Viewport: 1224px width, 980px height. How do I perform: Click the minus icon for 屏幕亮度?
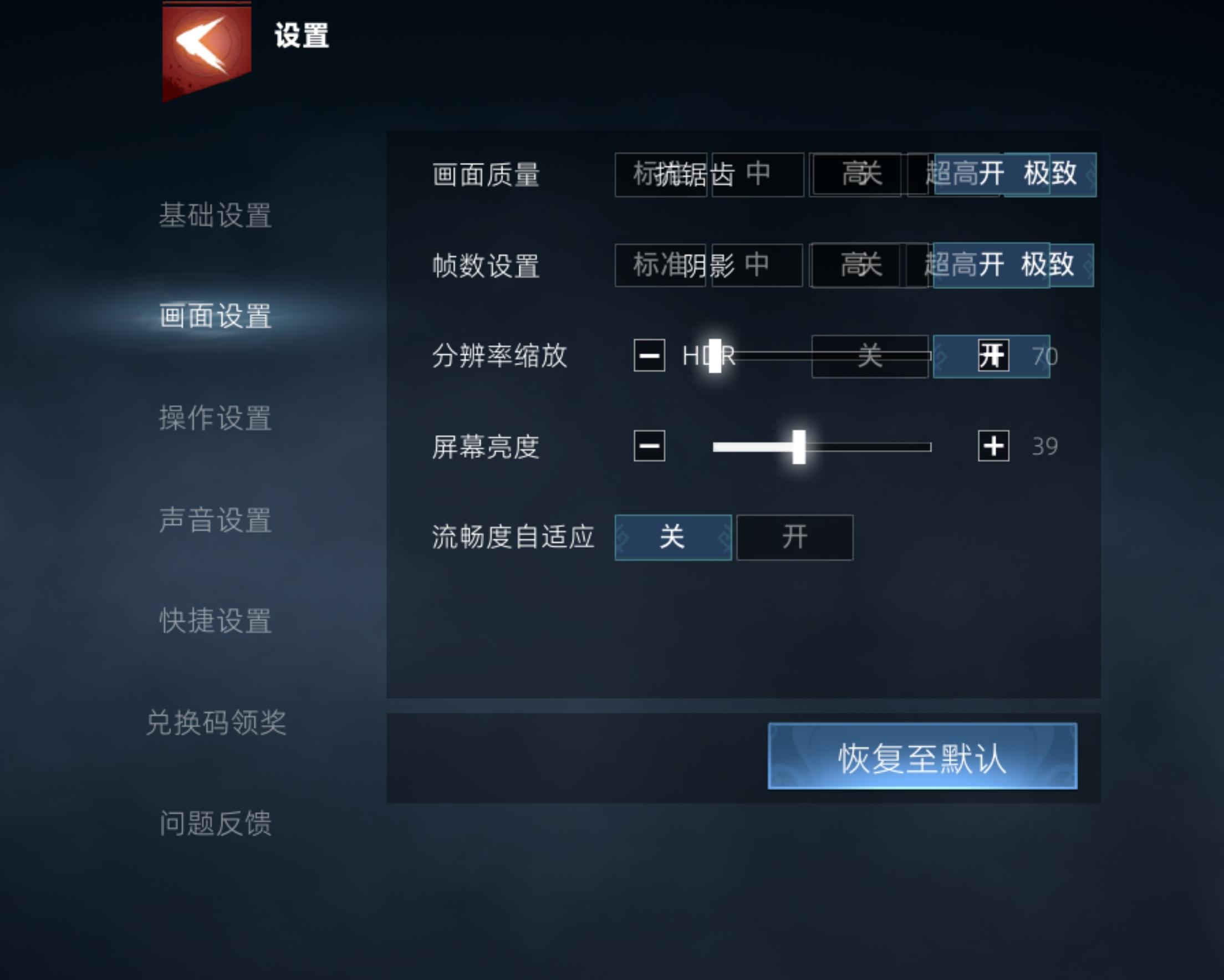click(x=650, y=446)
